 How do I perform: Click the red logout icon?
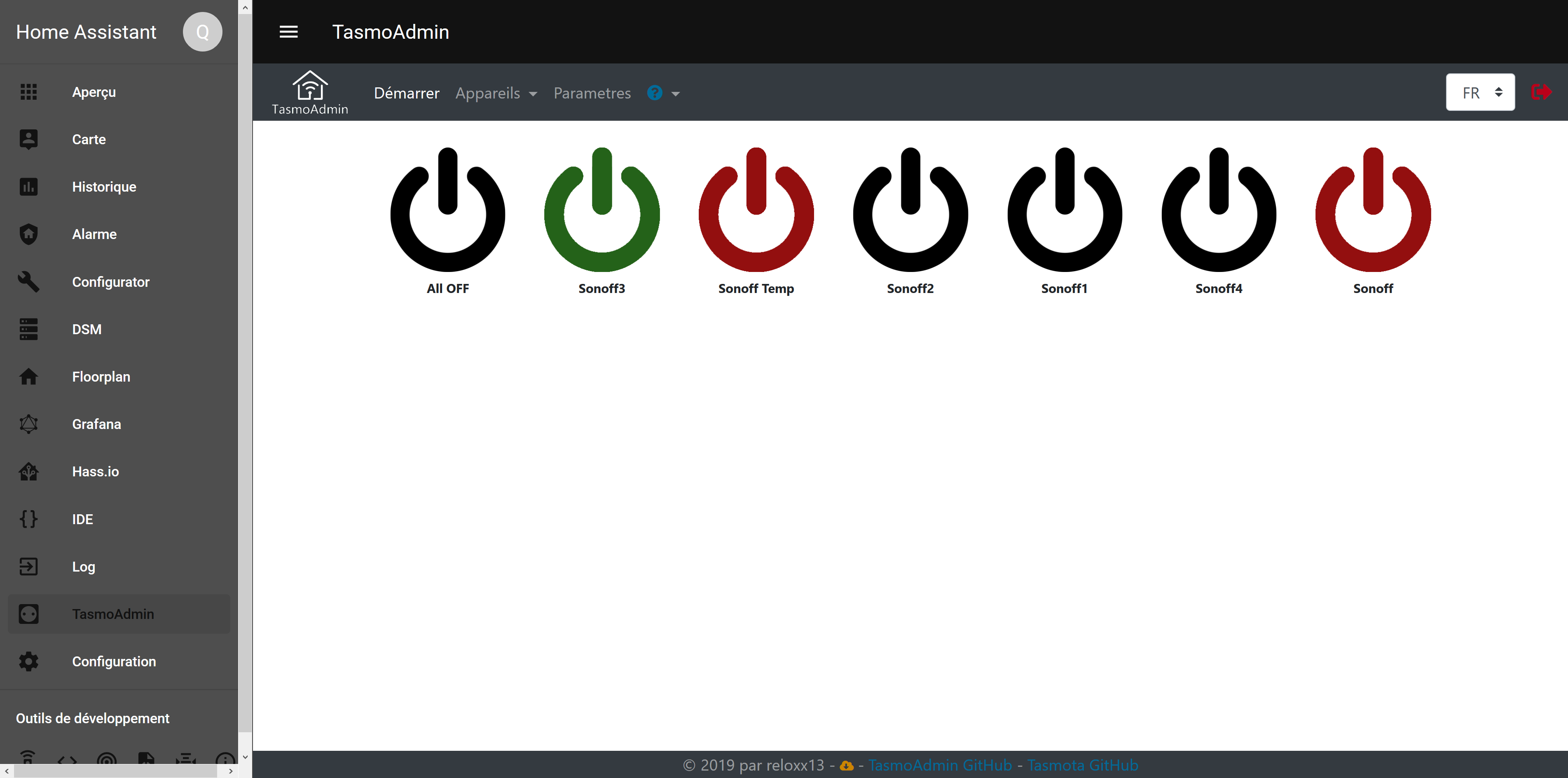(1541, 93)
